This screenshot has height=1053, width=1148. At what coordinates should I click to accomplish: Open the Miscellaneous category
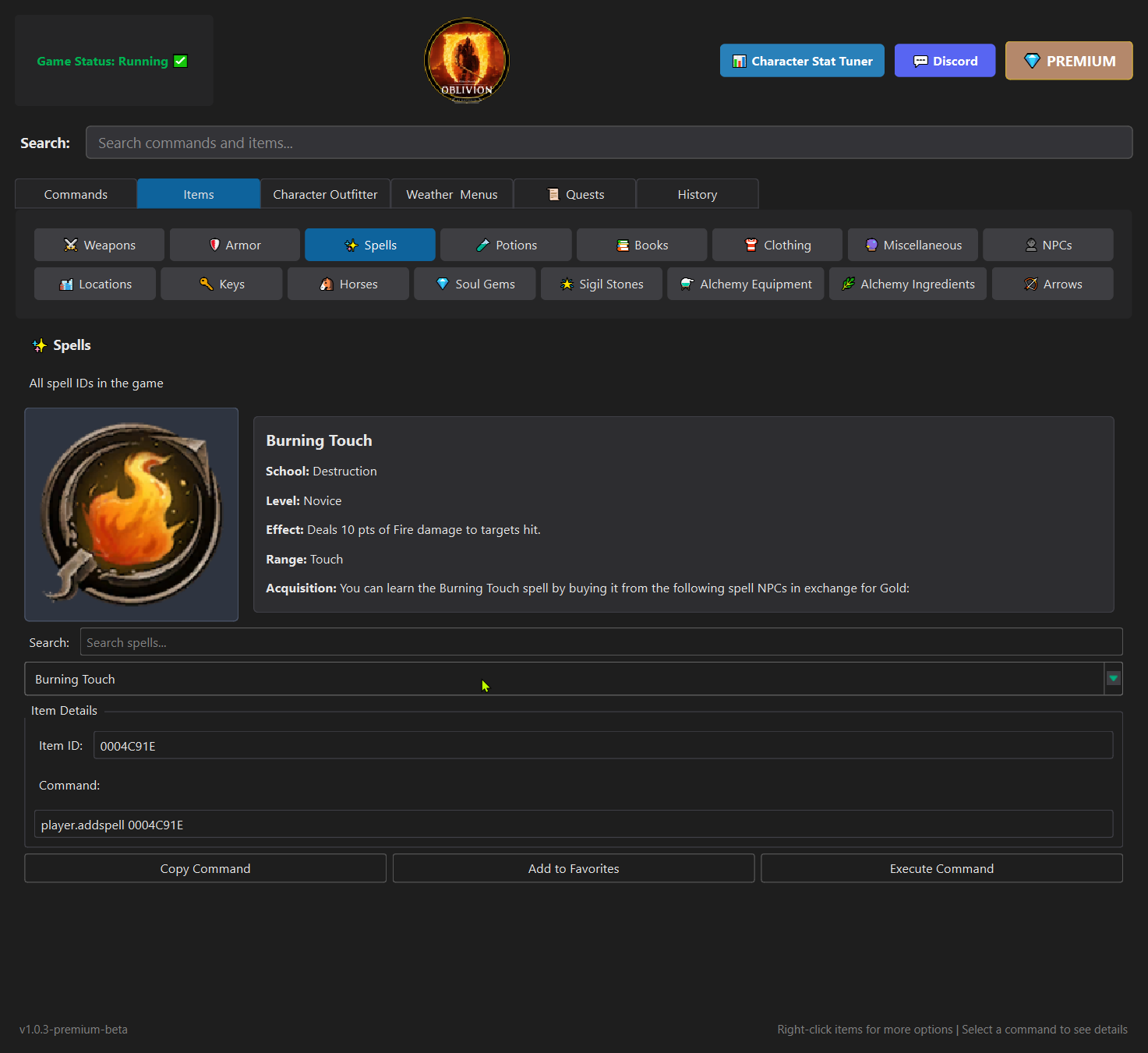click(913, 245)
